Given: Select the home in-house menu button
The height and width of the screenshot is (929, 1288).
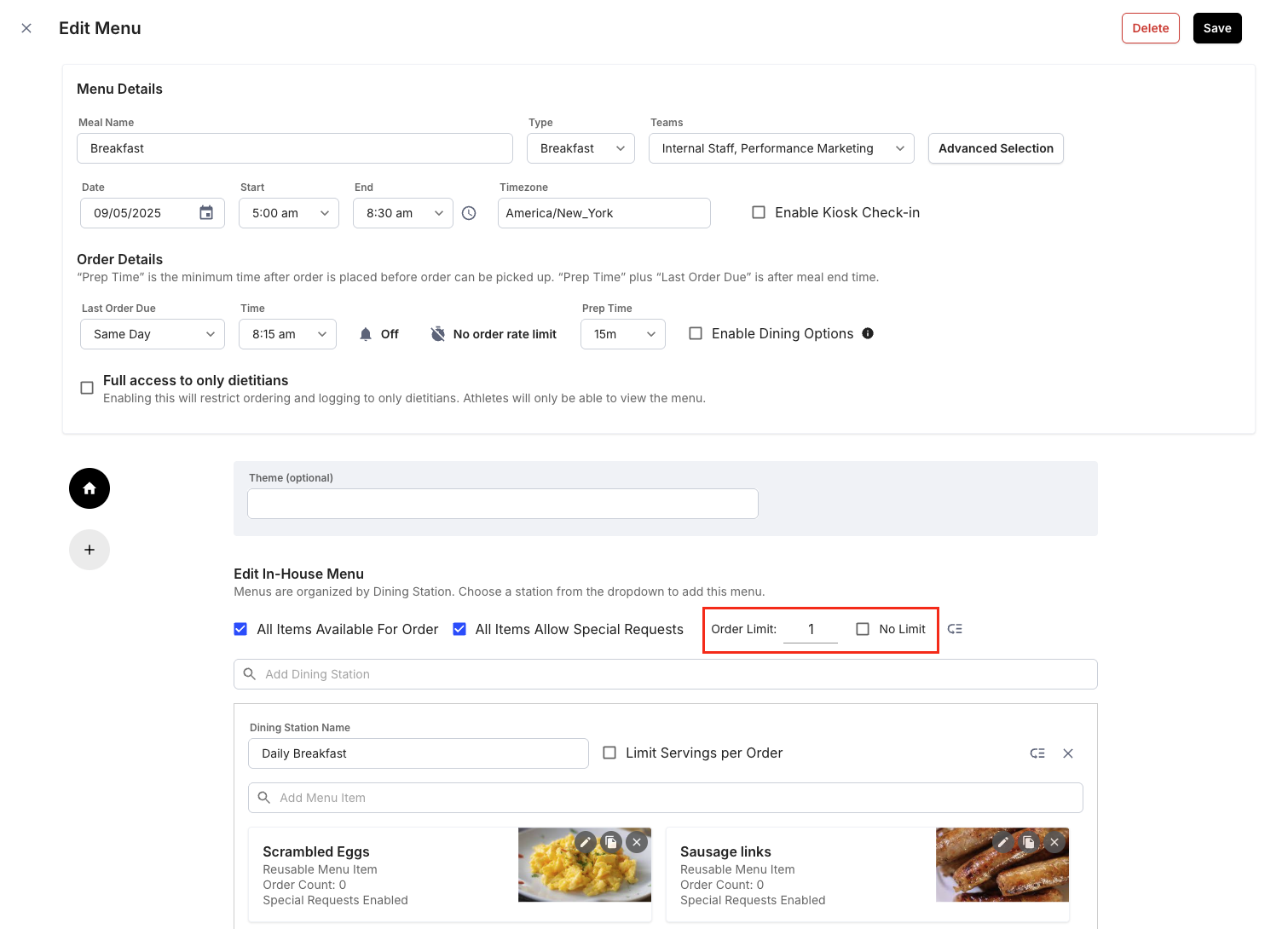Looking at the screenshot, I should tap(90, 488).
